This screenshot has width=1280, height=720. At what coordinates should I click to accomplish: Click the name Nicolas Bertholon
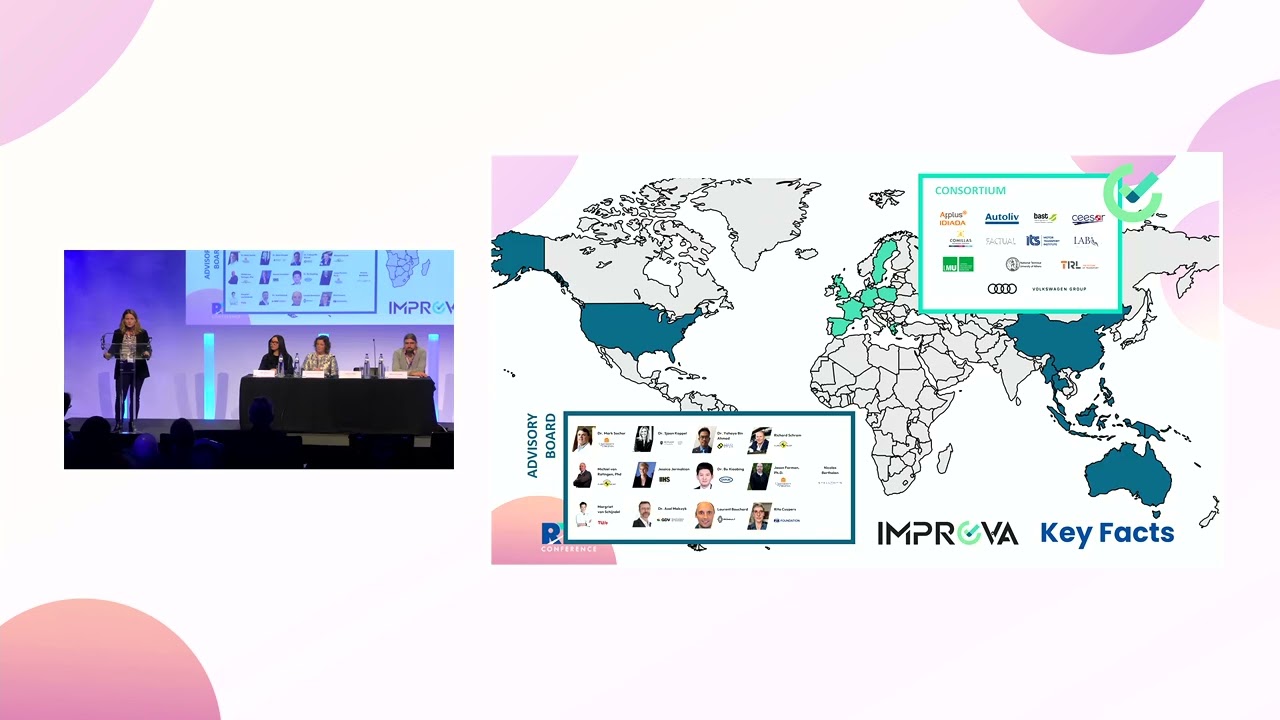click(x=830, y=470)
